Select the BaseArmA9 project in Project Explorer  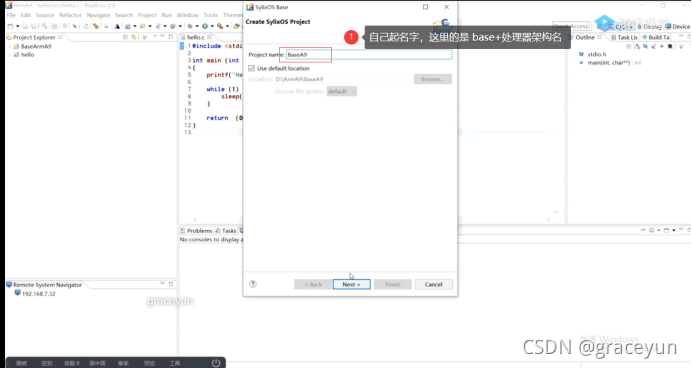click(x=36, y=46)
